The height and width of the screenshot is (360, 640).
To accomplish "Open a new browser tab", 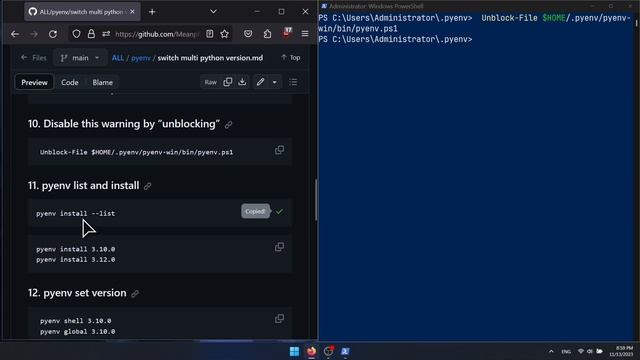I will tap(152, 12).
